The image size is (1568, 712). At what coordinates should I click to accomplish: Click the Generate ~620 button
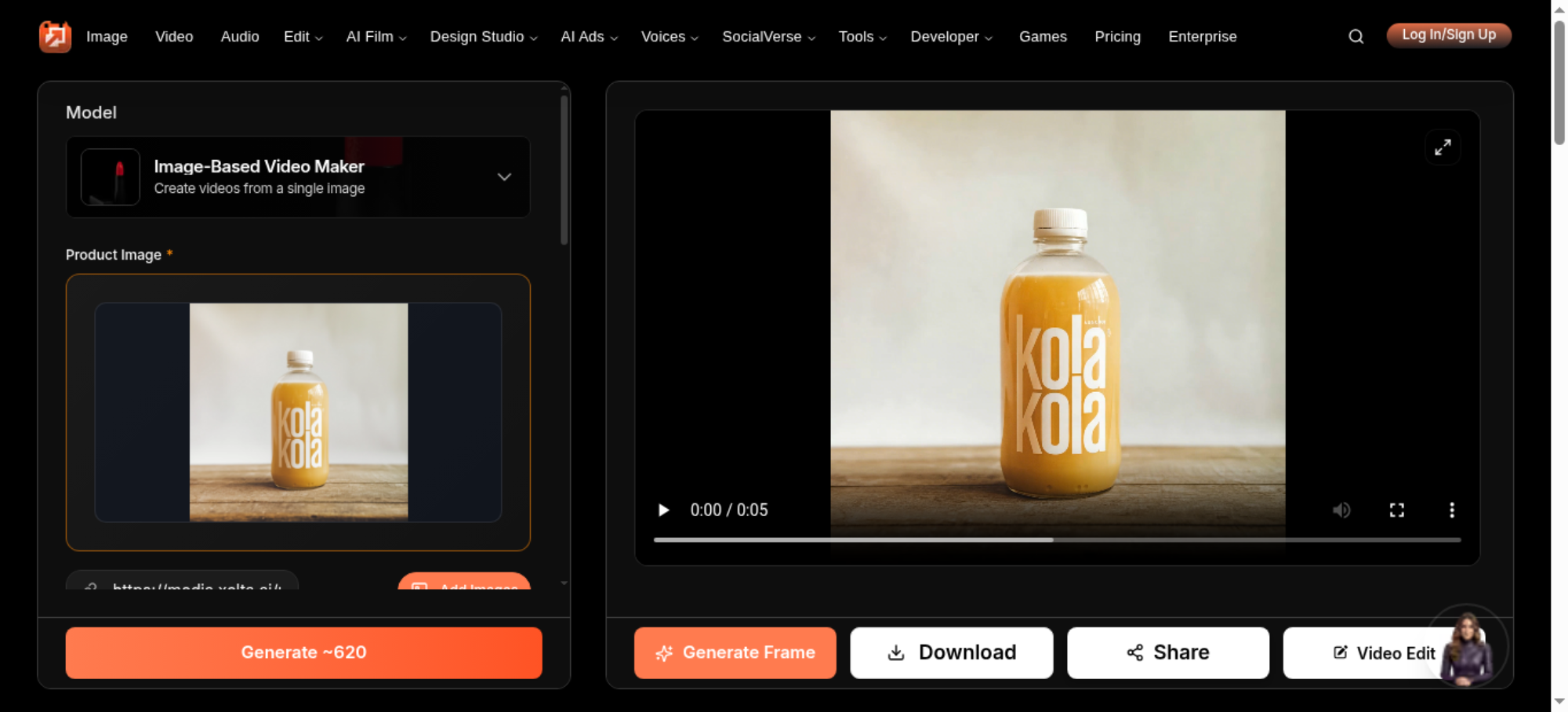(x=304, y=652)
